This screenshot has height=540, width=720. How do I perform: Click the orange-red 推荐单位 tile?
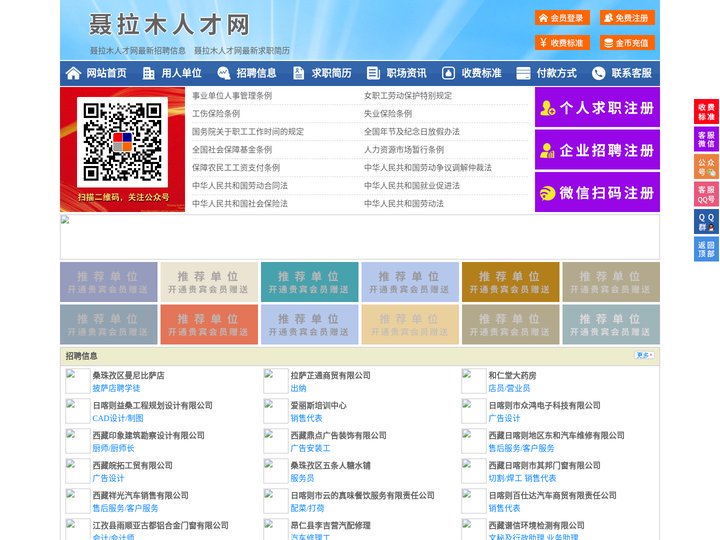coord(209,324)
